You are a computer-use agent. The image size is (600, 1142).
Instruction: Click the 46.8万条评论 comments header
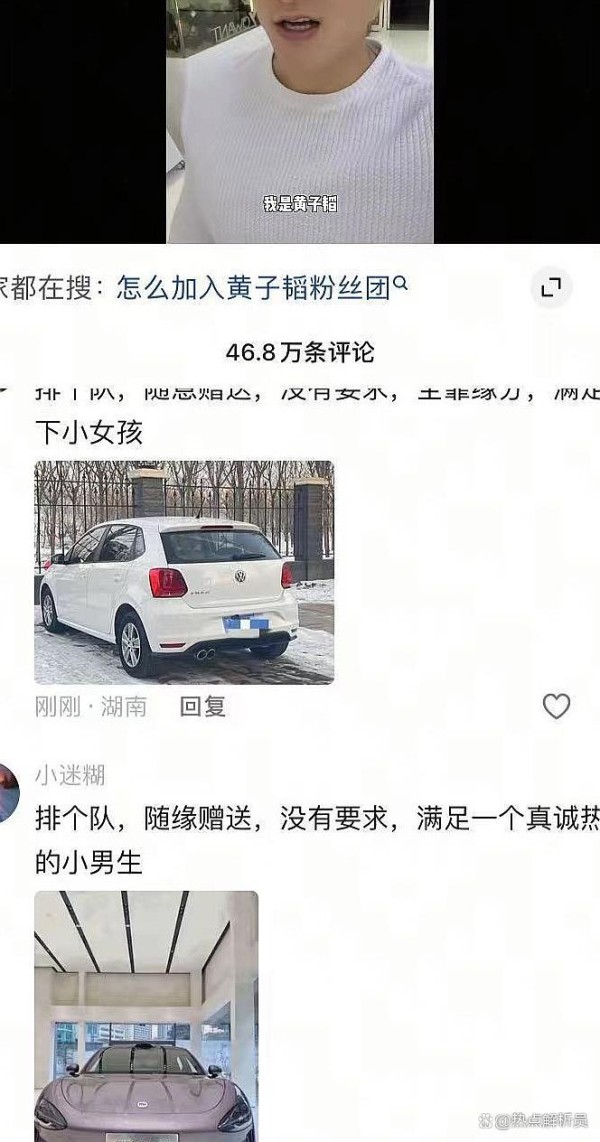[300, 353]
